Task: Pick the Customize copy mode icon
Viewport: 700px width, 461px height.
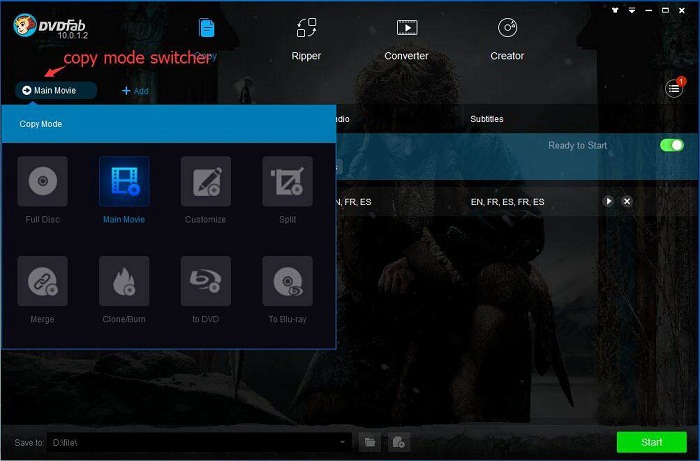Action: (206, 181)
